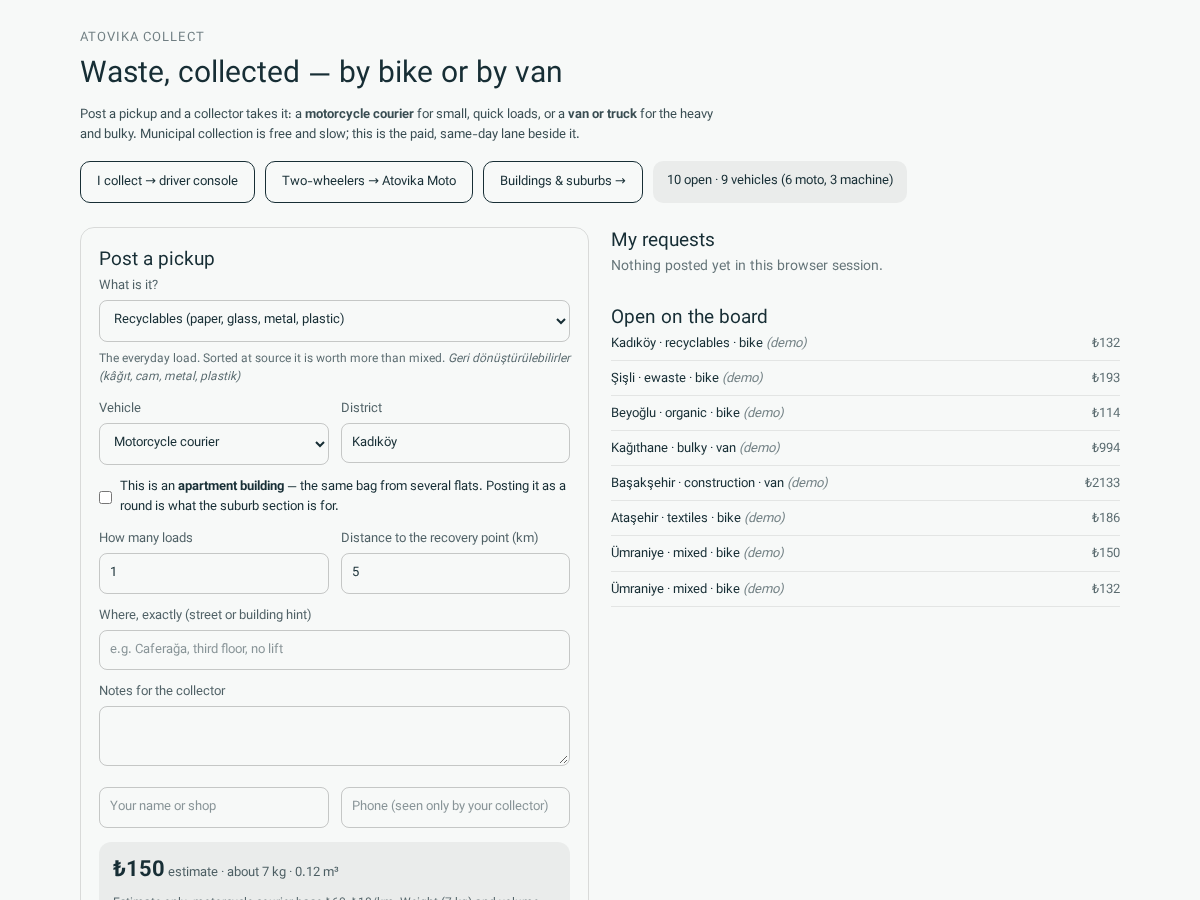Click the street or building hint field

(x=334, y=650)
